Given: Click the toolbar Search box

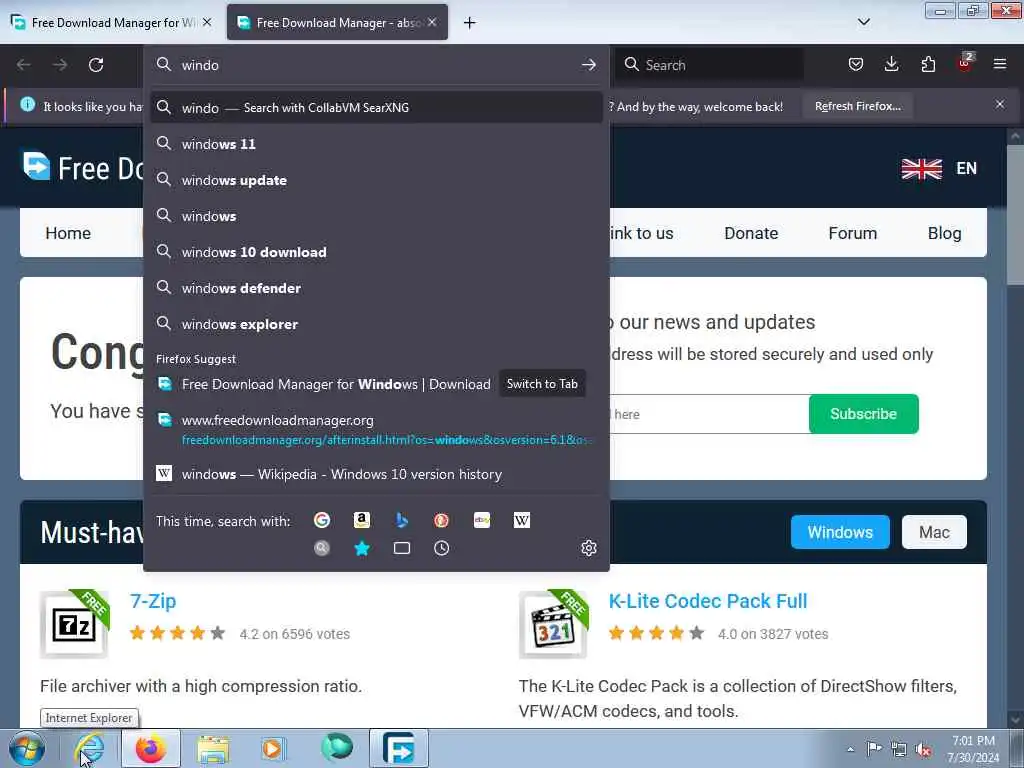Looking at the screenshot, I should 709,65.
